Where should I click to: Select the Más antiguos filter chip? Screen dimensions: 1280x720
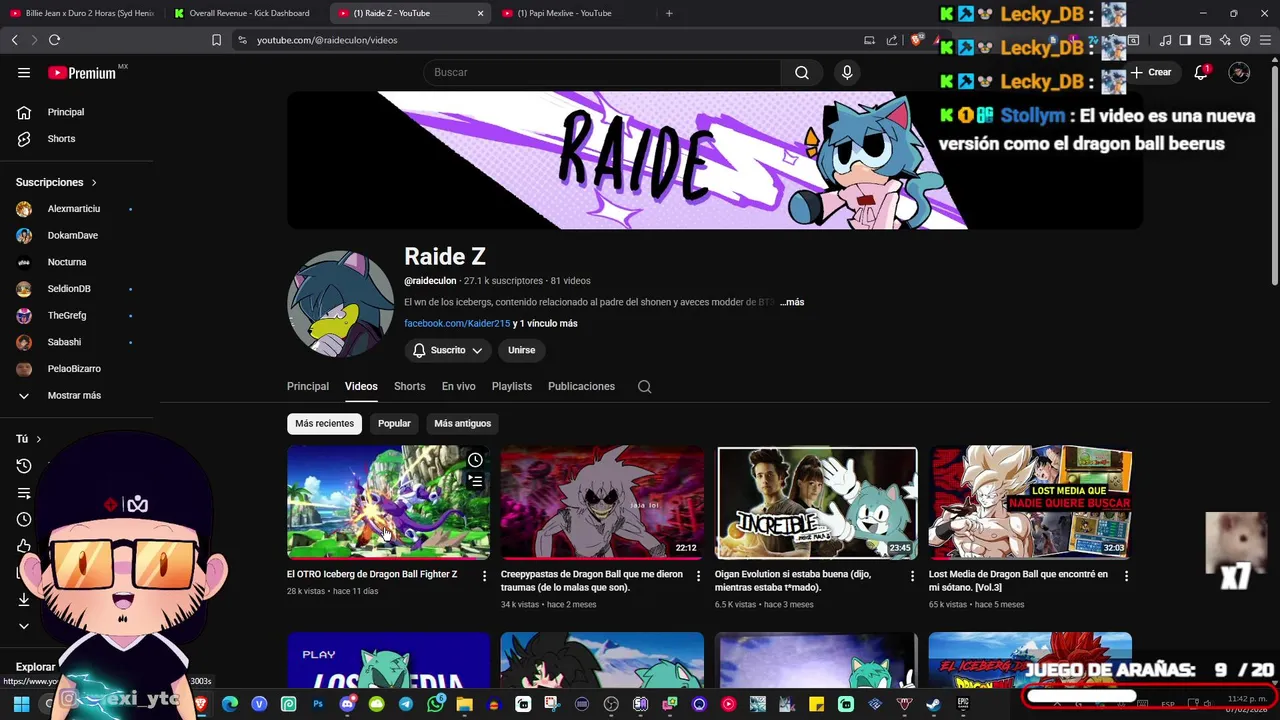pyautogui.click(x=462, y=424)
